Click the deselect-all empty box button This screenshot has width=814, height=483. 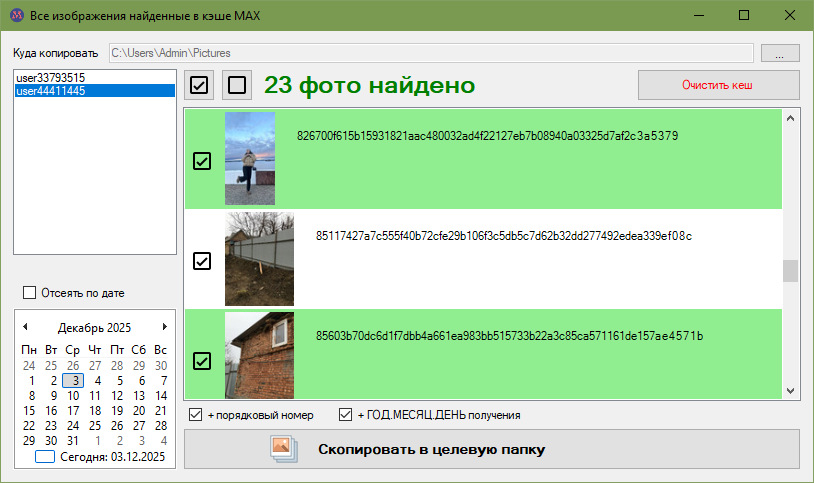(237, 86)
